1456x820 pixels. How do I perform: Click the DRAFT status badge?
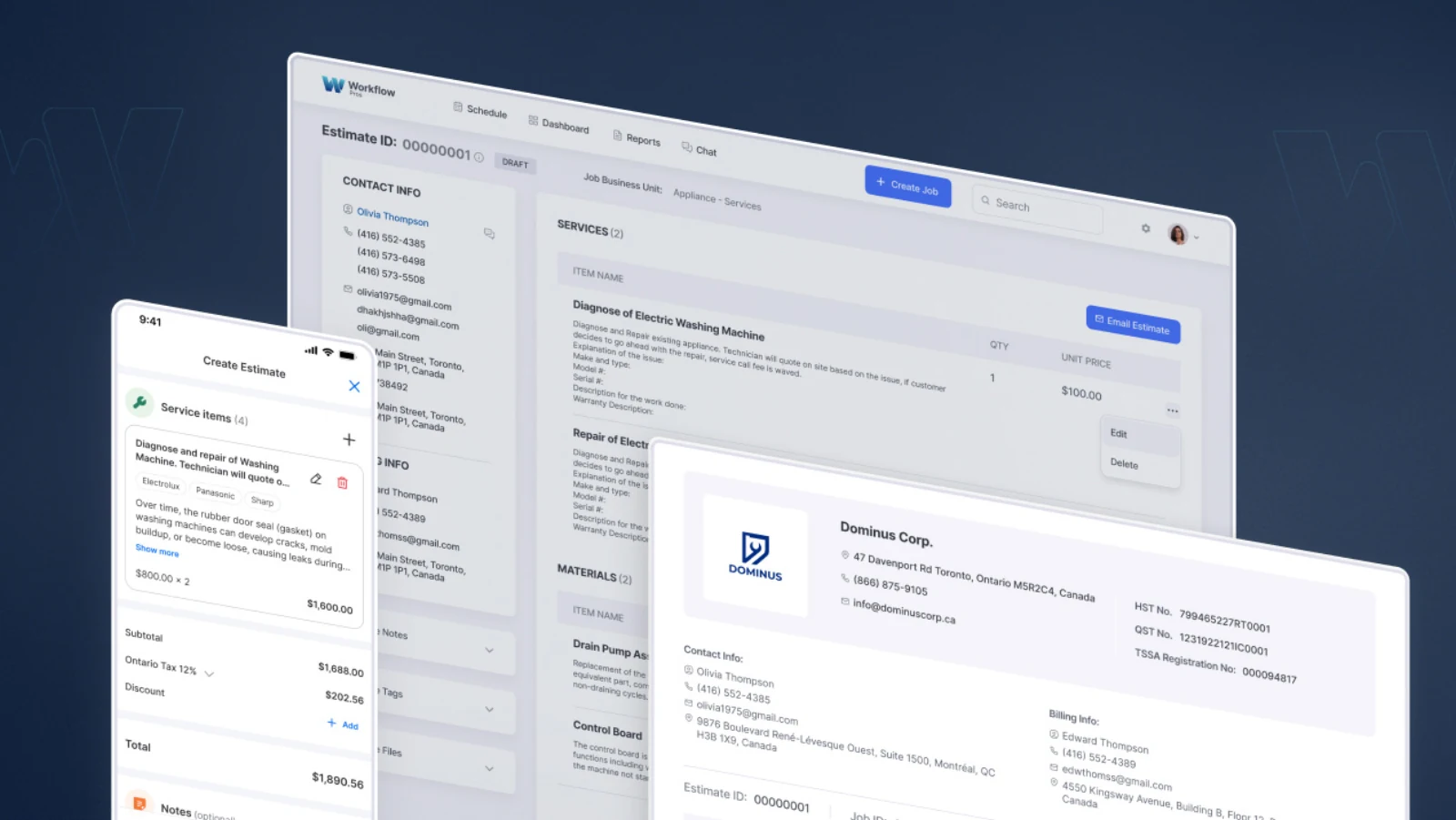pyautogui.click(x=515, y=163)
